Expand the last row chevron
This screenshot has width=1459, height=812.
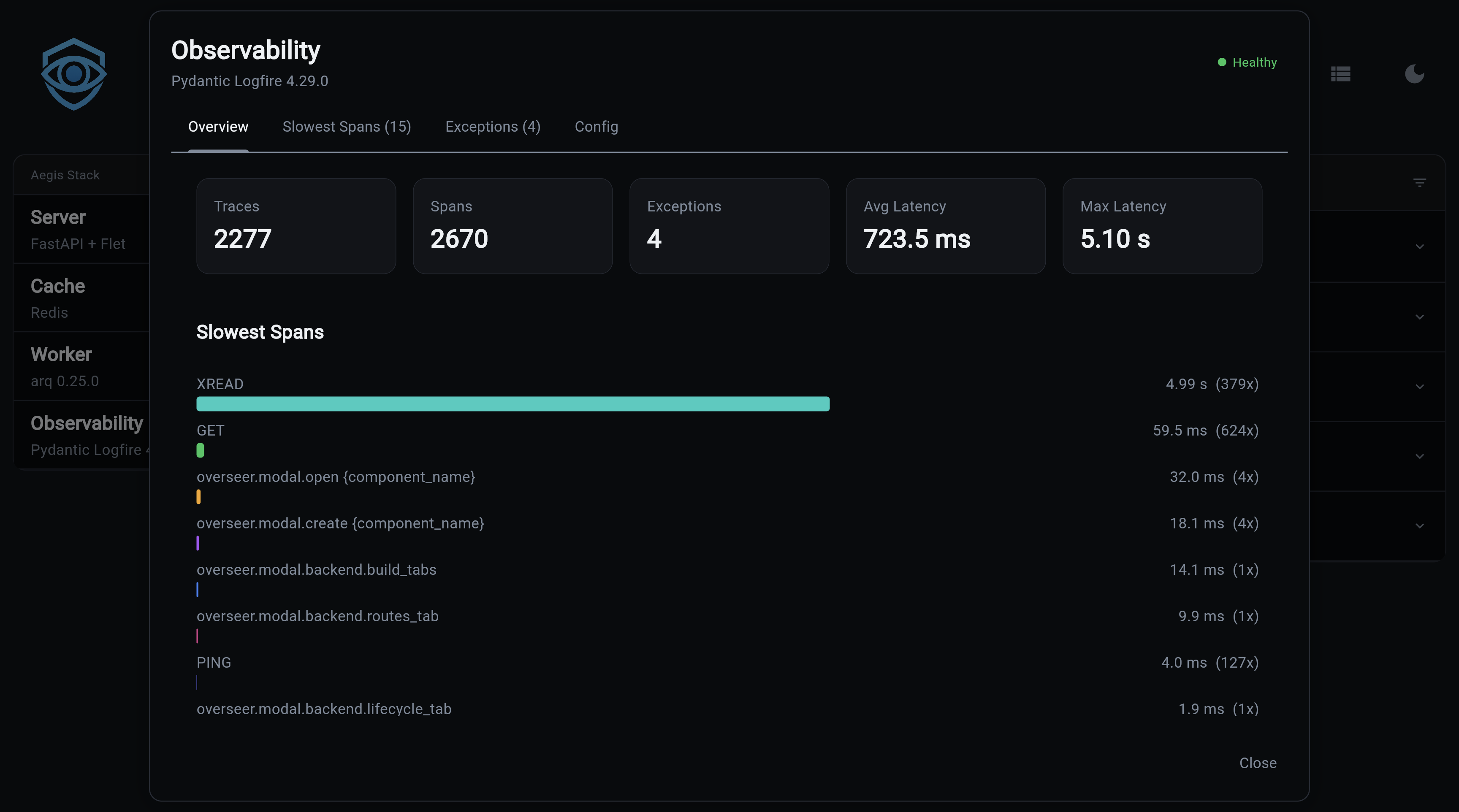pyautogui.click(x=1419, y=525)
